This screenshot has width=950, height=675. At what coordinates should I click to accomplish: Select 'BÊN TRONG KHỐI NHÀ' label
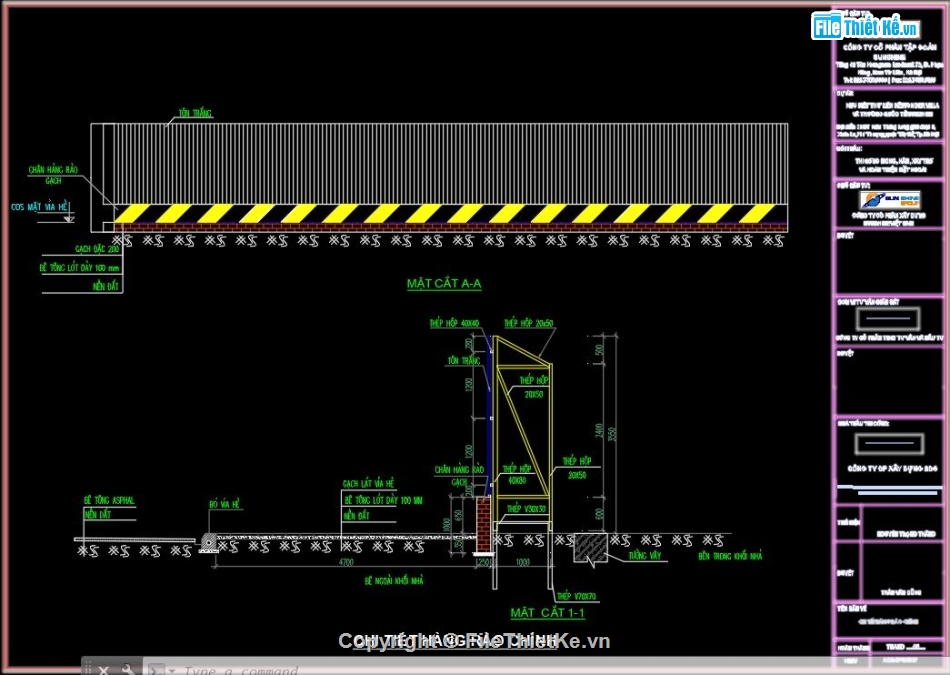pos(730,556)
